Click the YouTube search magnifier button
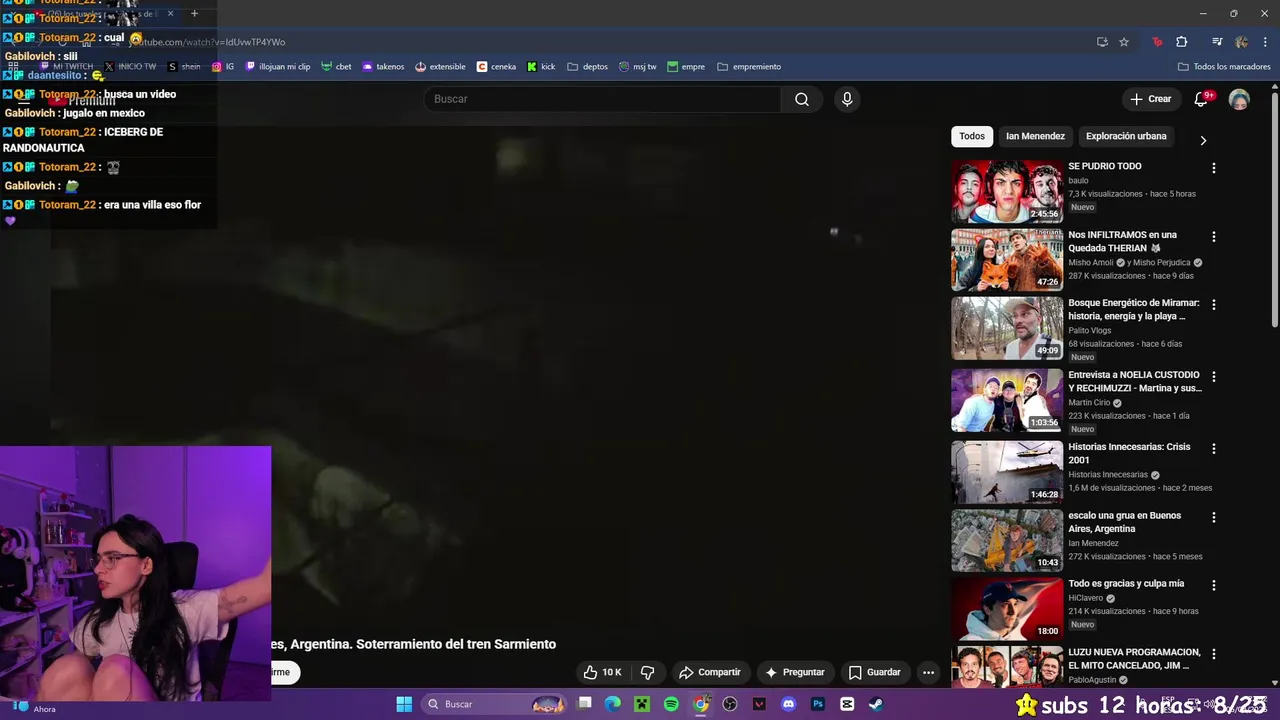The height and width of the screenshot is (720, 1280). pyautogui.click(x=801, y=99)
